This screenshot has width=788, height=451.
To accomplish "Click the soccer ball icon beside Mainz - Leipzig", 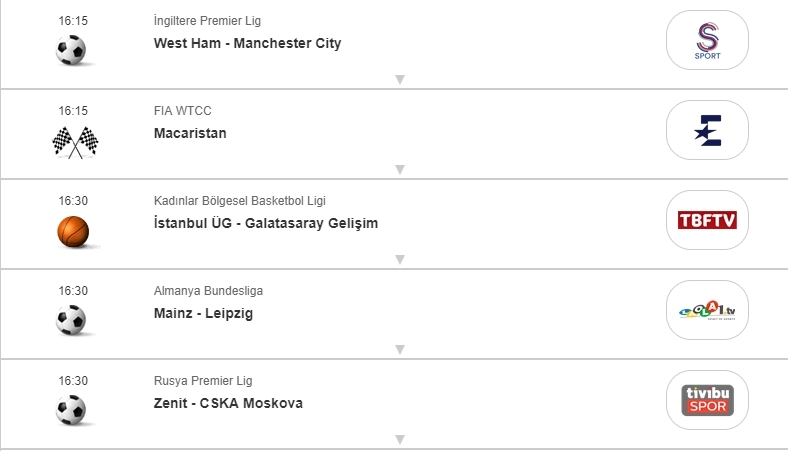I will point(71,320).
